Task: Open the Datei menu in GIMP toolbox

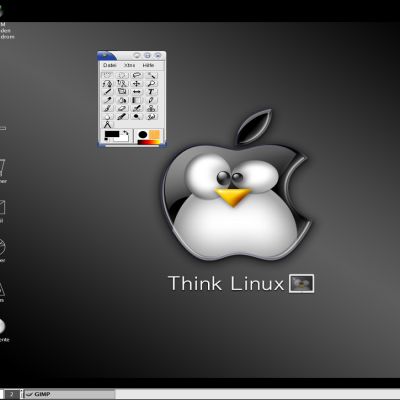Action: click(110, 65)
